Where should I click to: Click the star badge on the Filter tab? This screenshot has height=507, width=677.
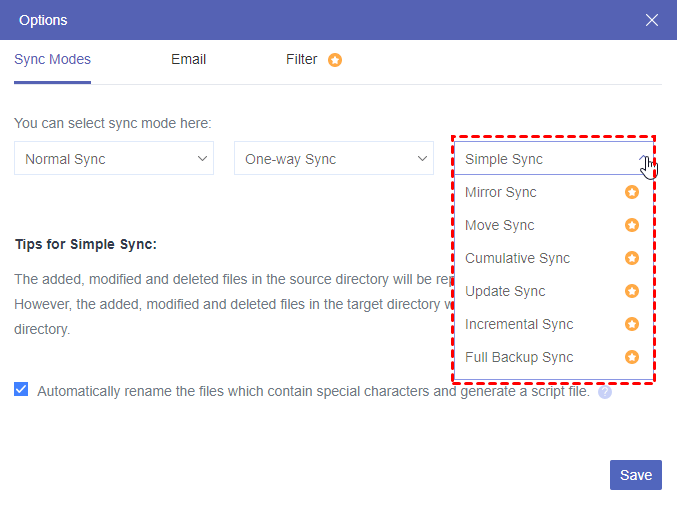(x=335, y=60)
